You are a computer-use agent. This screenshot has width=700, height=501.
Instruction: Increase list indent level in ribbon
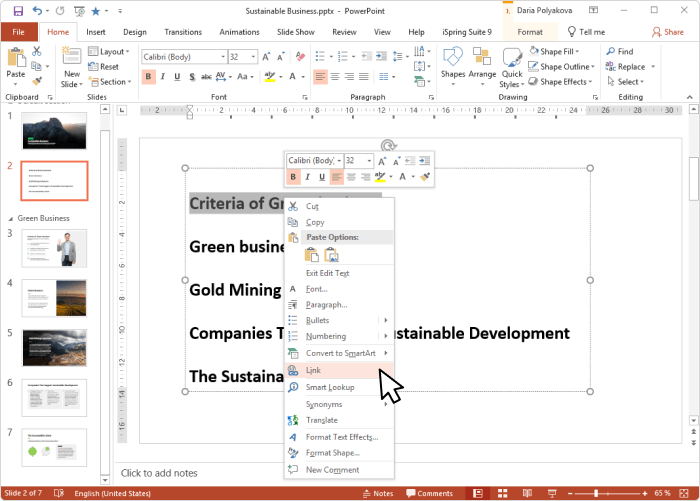pyautogui.click(x=381, y=56)
